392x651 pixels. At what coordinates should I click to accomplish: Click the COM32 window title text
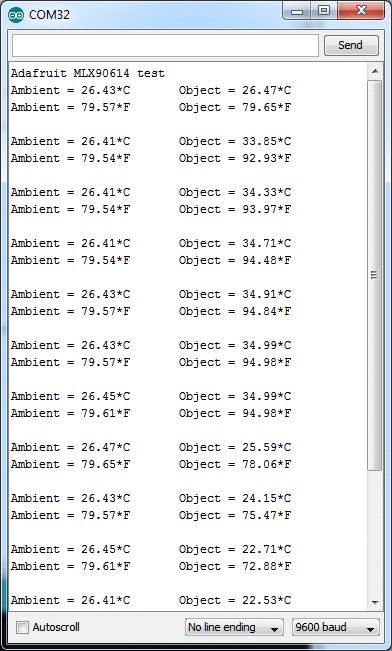pos(49,15)
